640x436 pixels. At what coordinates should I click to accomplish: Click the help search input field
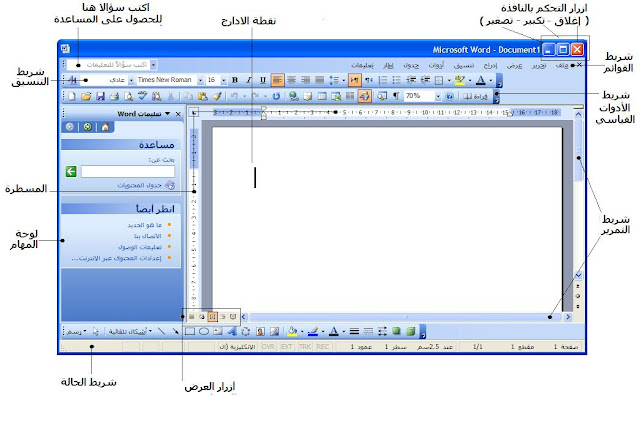128,171
